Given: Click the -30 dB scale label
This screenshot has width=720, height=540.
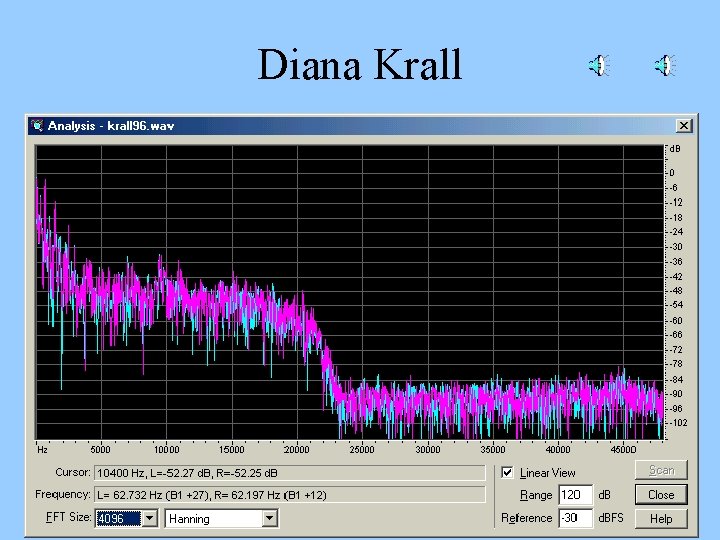Looking at the screenshot, I should click(675, 247).
